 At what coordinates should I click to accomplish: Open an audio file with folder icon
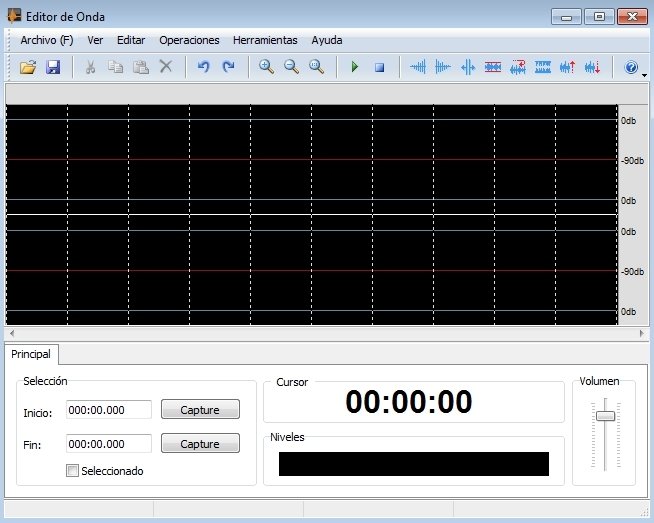click(28, 67)
